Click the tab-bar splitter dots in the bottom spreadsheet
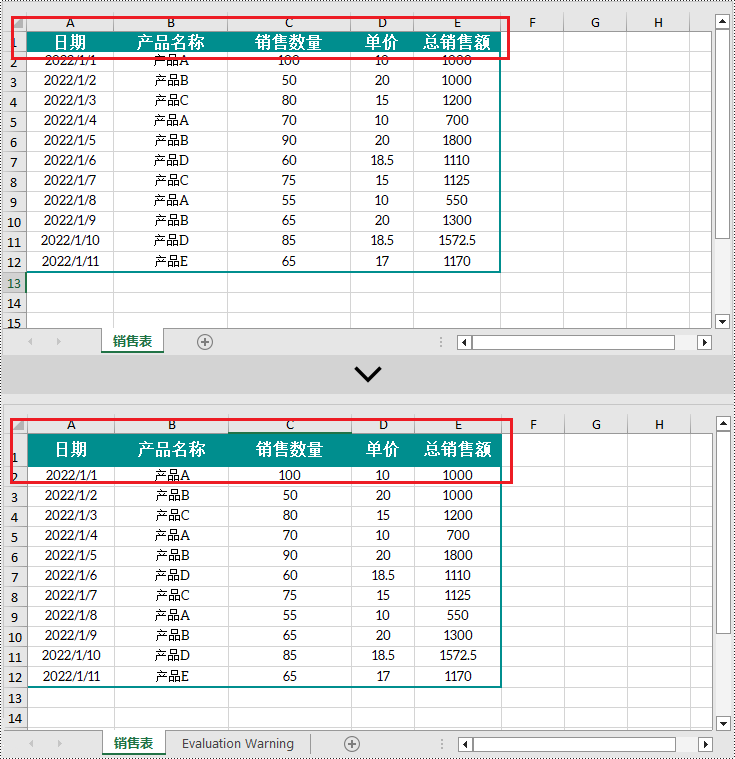 pos(442,744)
